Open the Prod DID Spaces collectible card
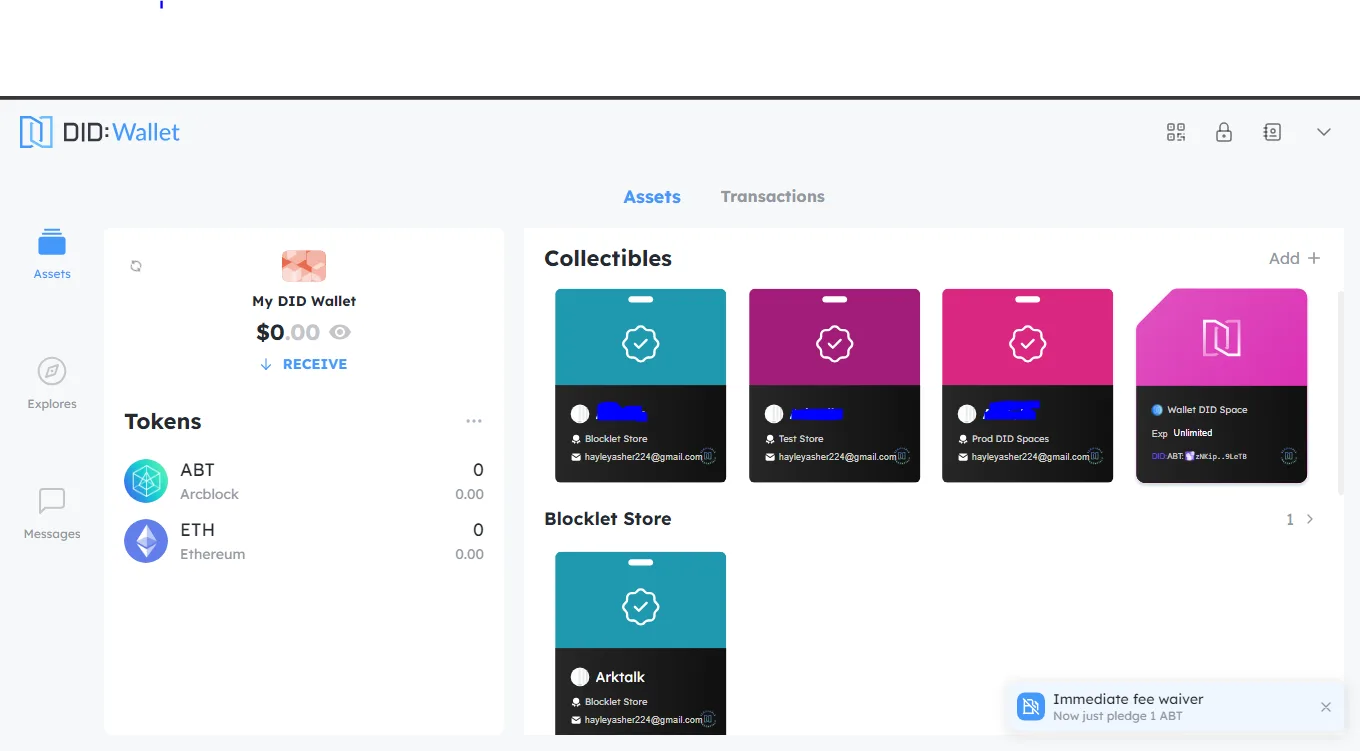This screenshot has height=751, width=1360. [1028, 386]
